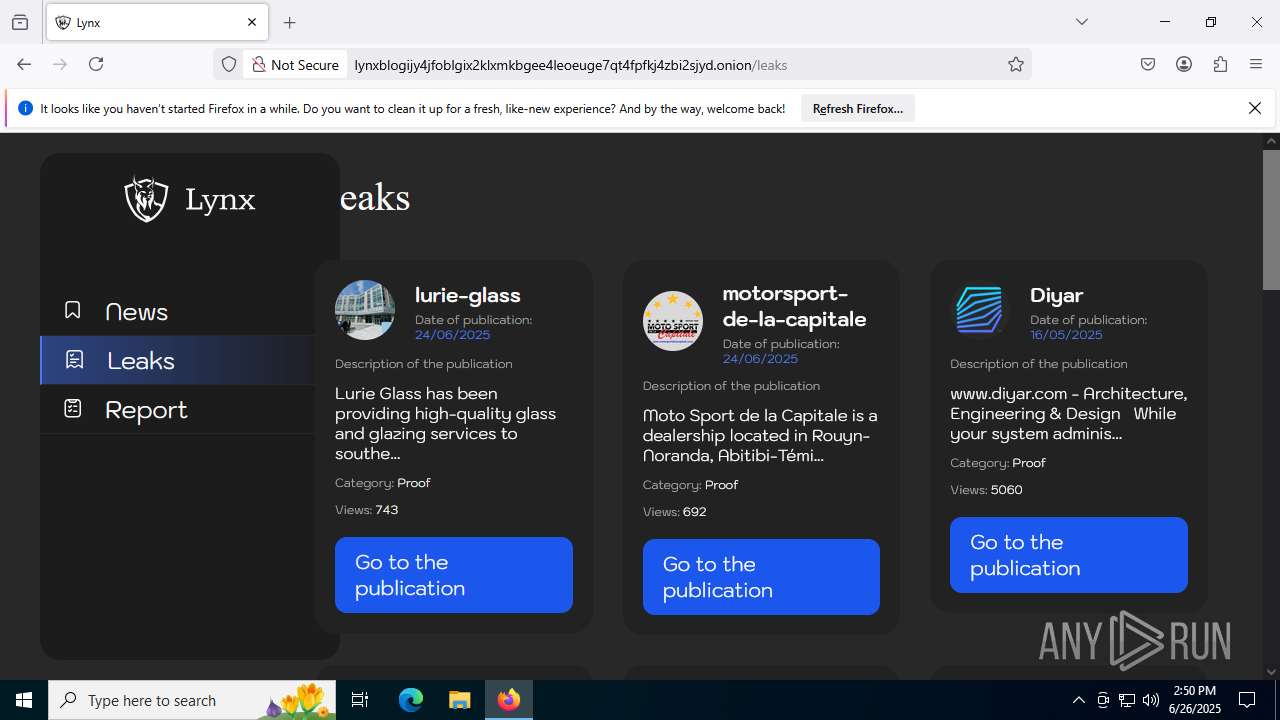
Task: Open the News menu item
Action: click(x=177, y=311)
